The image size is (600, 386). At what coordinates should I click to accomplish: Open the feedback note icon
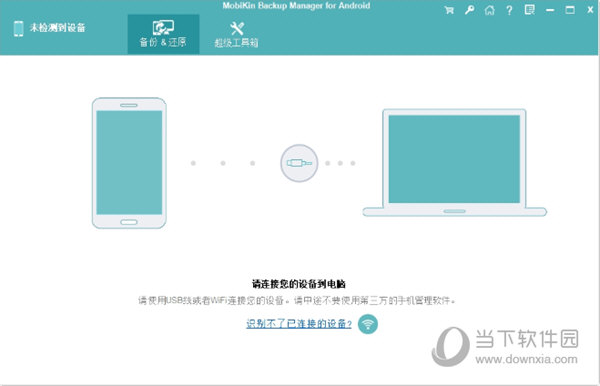point(530,10)
